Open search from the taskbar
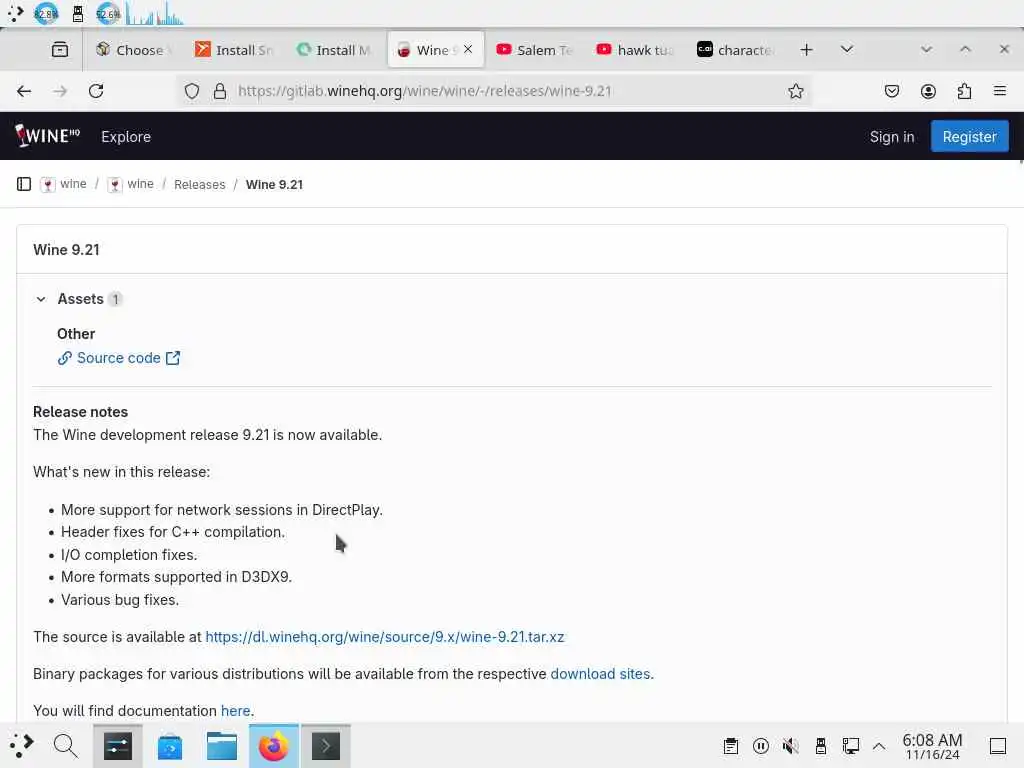Image resolution: width=1024 pixels, height=768 pixels. click(x=65, y=746)
